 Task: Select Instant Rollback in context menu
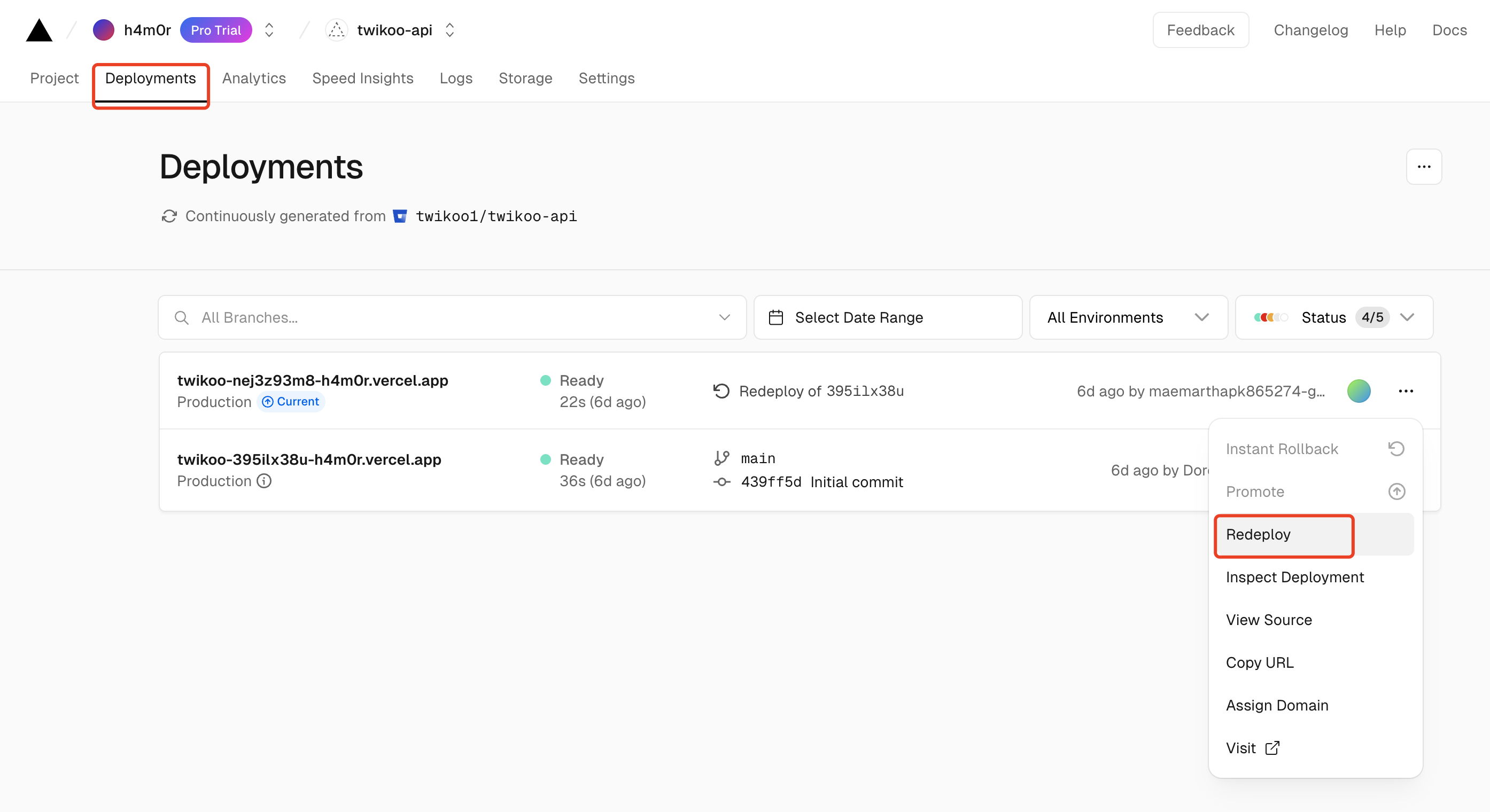click(x=1315, y=449)
